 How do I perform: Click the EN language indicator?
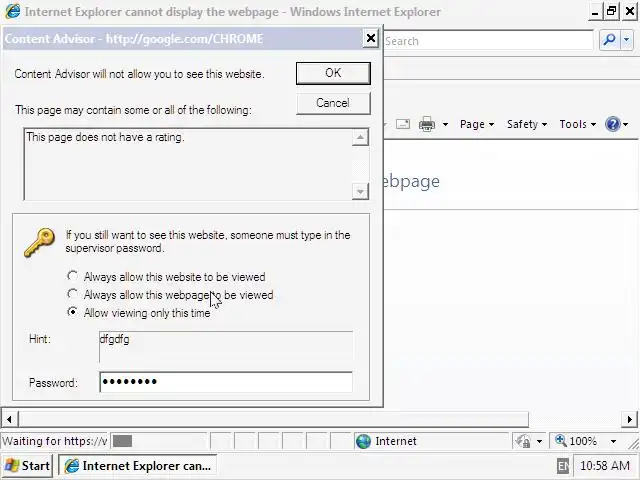click(563, 466)
